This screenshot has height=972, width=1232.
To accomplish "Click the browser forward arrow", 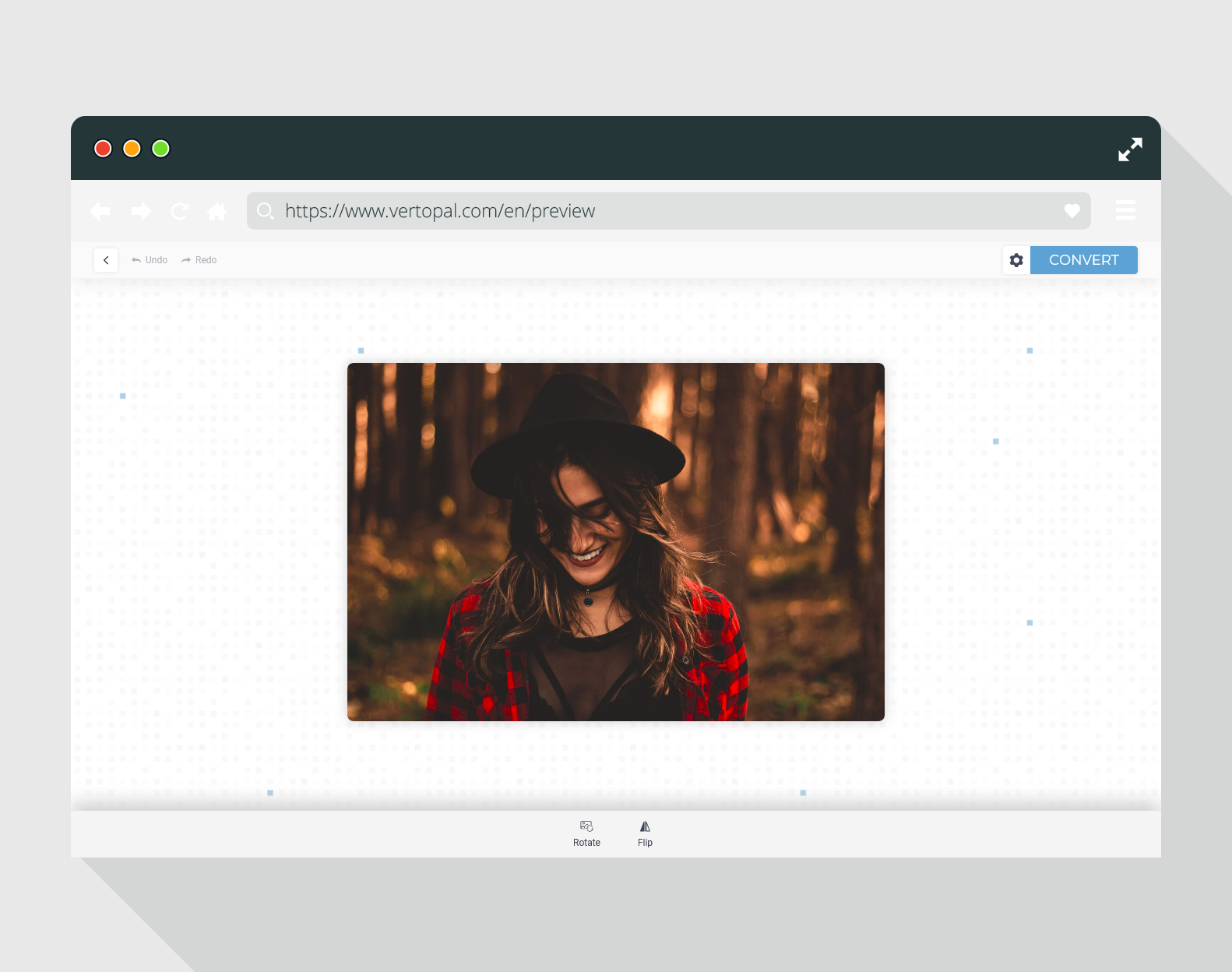I will tap(141, 211).
